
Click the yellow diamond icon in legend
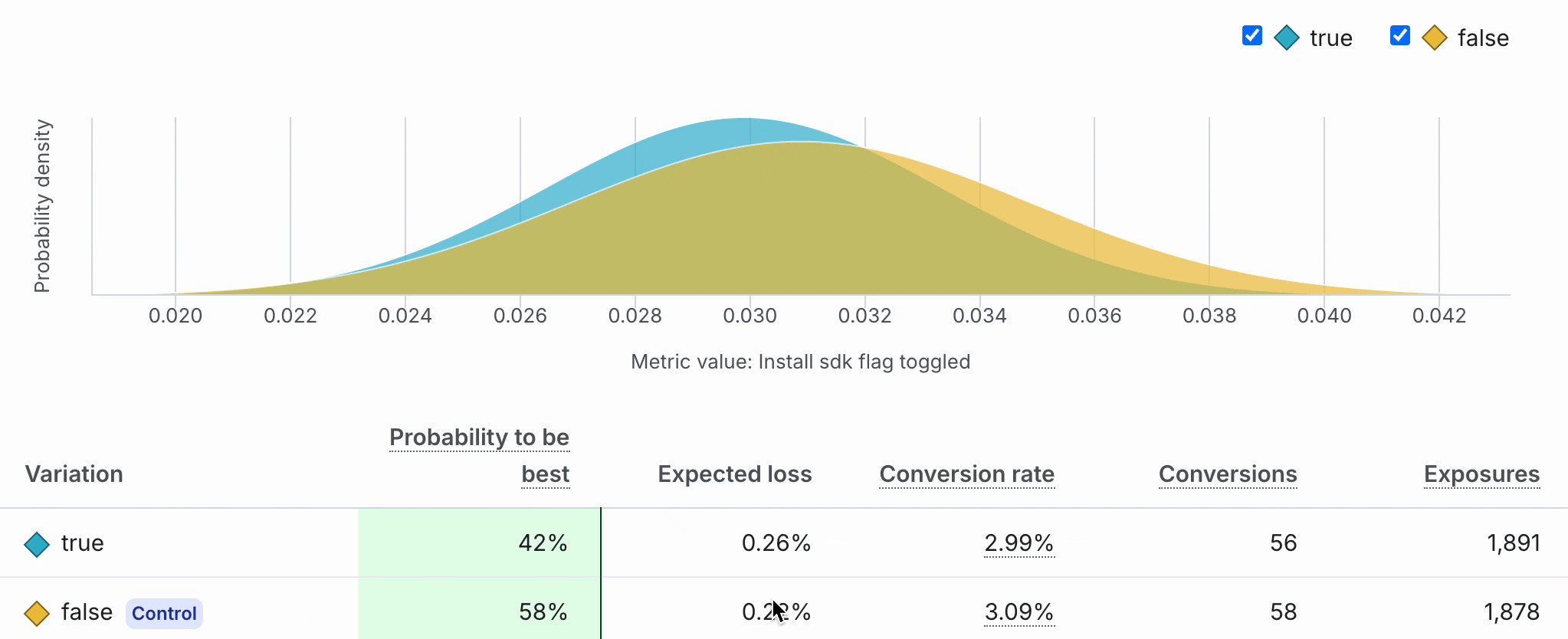click(x=1434, y=38)
